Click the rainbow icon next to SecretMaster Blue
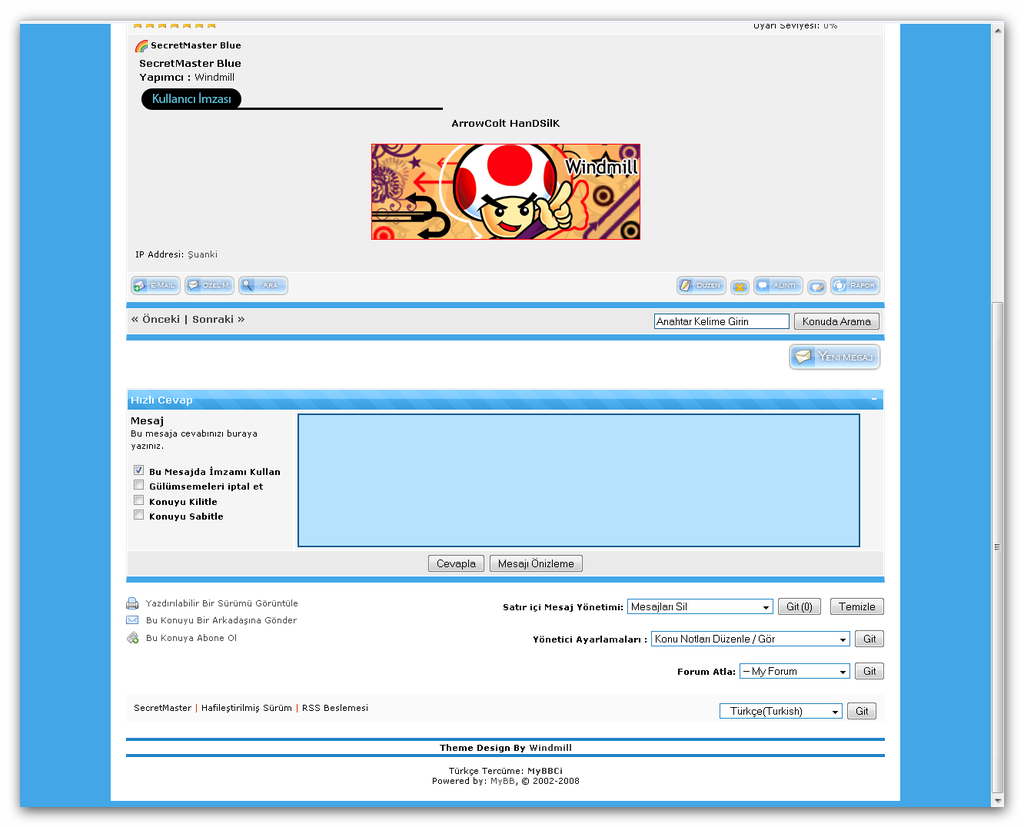 click(x=141, y=46)
